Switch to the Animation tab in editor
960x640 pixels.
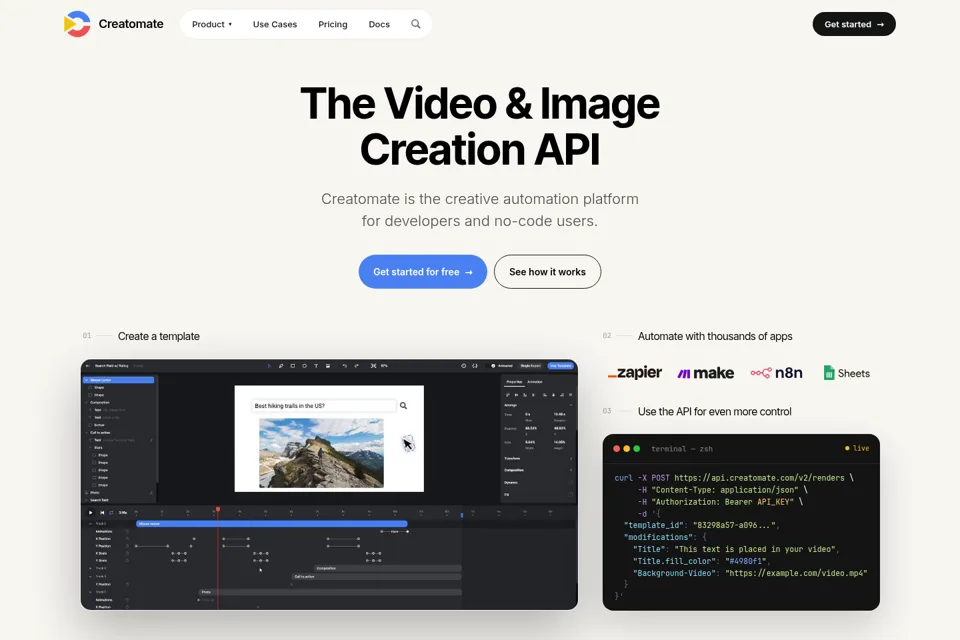pyautogui.click(x=535, y=382)
